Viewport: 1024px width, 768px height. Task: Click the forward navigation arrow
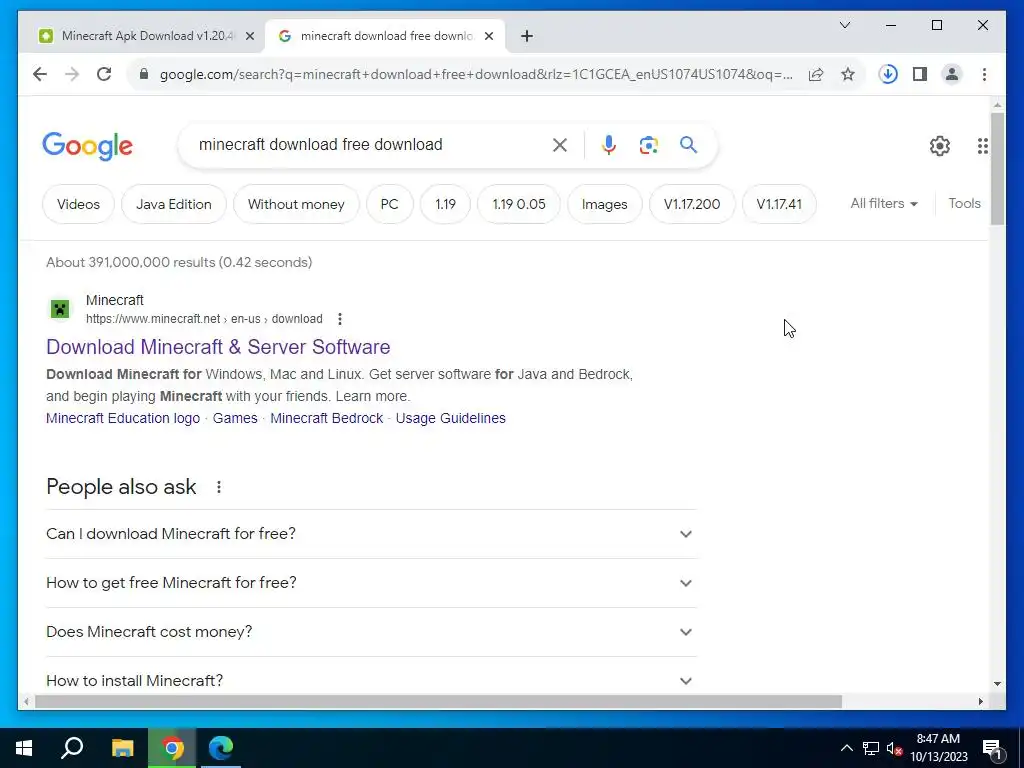pyautogui.click(x=72, y=74)
